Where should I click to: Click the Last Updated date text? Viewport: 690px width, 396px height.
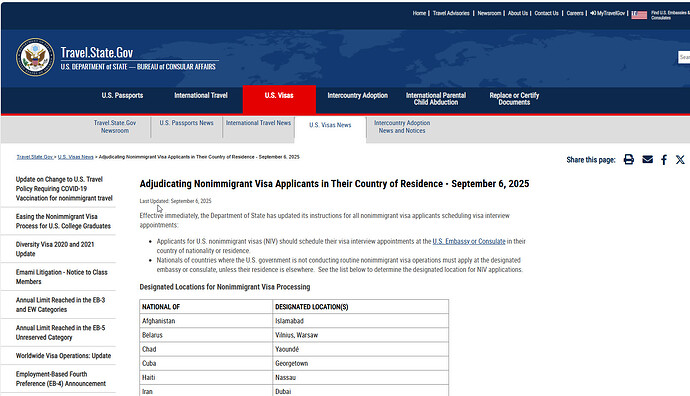(x=175, y=201)
